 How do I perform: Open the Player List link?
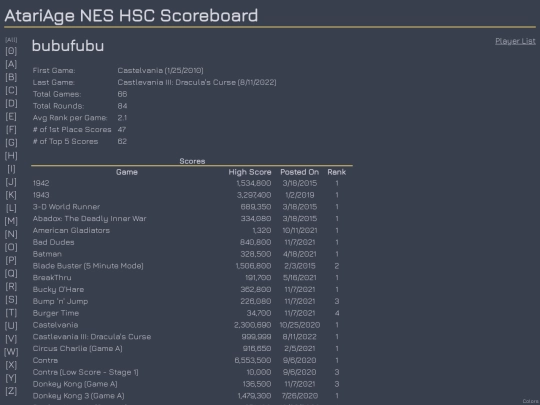pos(515,41)
